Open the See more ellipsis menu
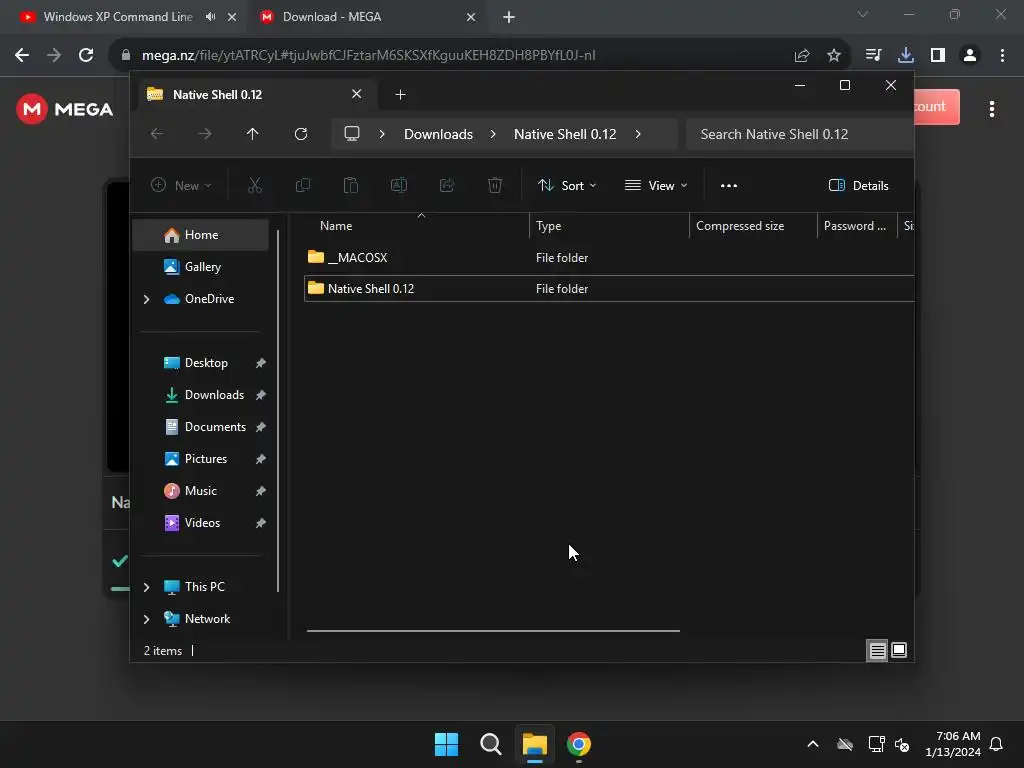This screenshot has height=768, width=1024. pyautogui.click(x=729, y=185)
